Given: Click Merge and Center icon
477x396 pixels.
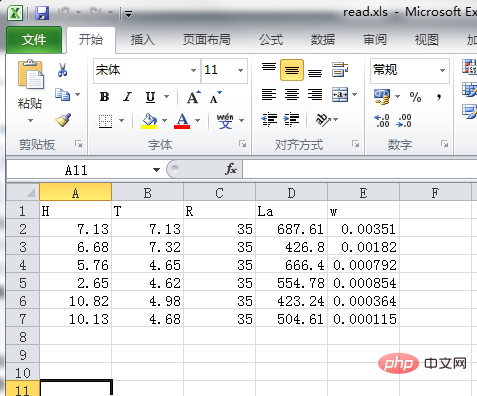Looking at the screenshot, I should tap(340, 95).
